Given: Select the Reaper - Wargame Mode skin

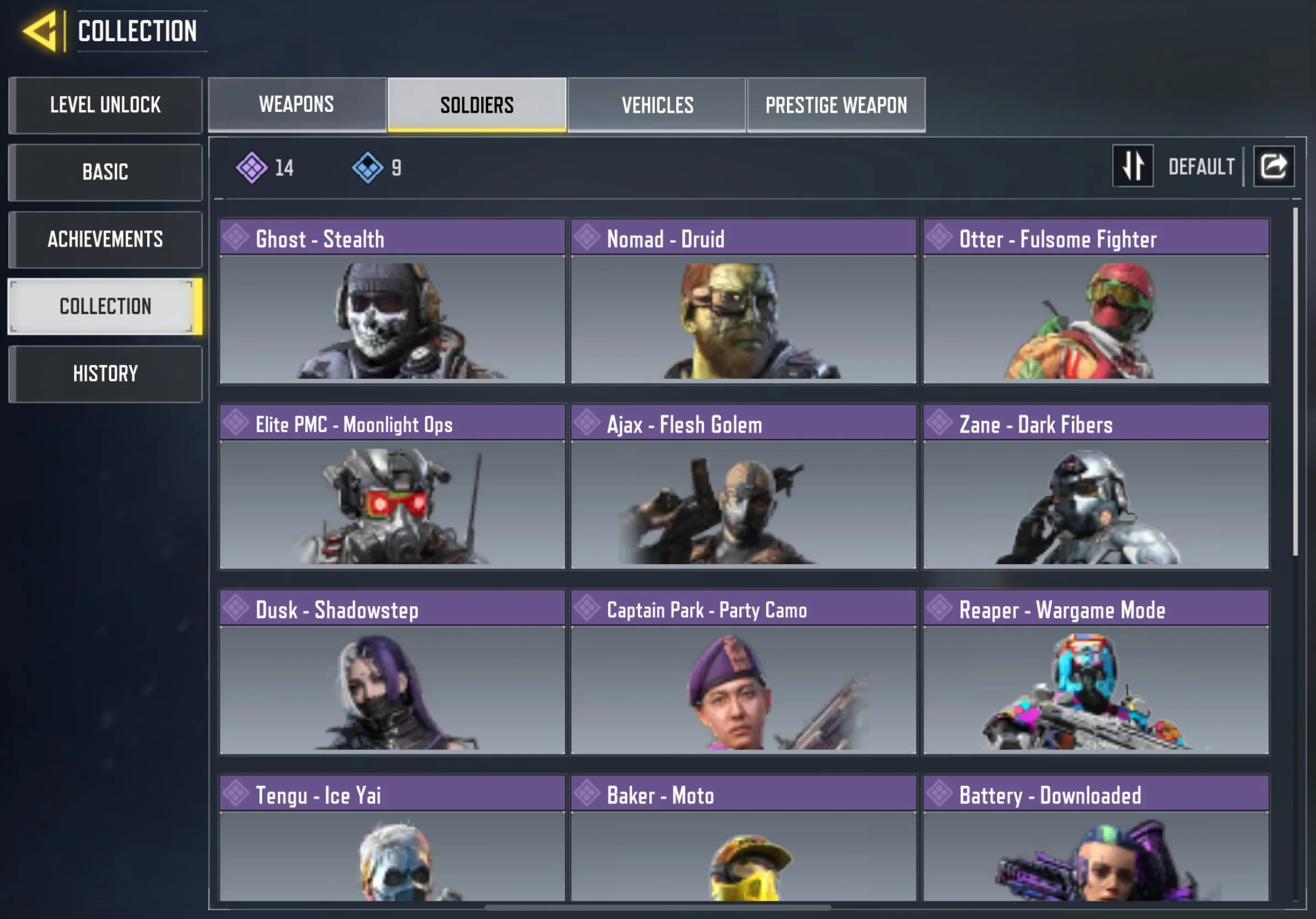Looking at the screenshot, I should 1096,672.
